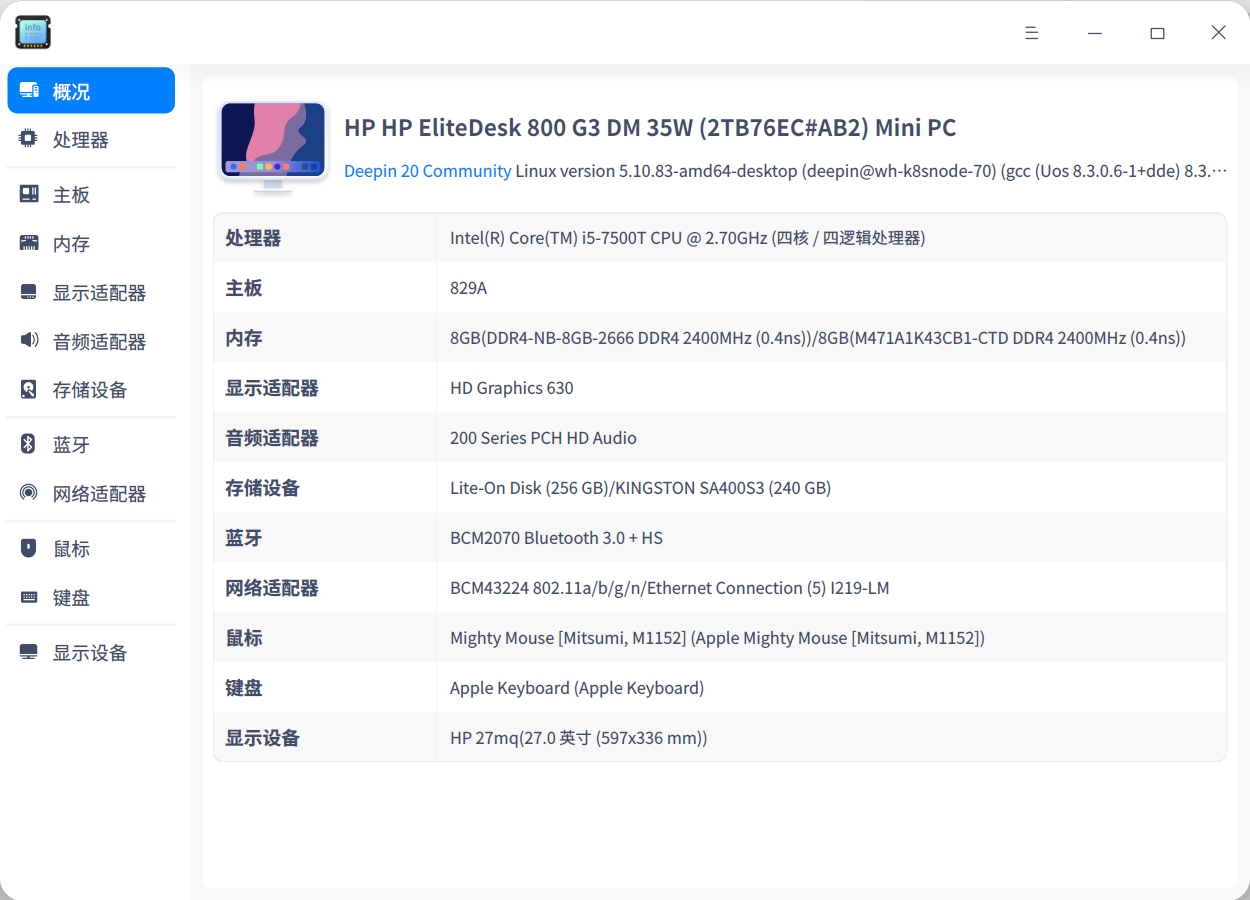Click the 鼠标 mouse sidebar icon
This screenshot has width=1250, height=900.
(x=28, y=548)
